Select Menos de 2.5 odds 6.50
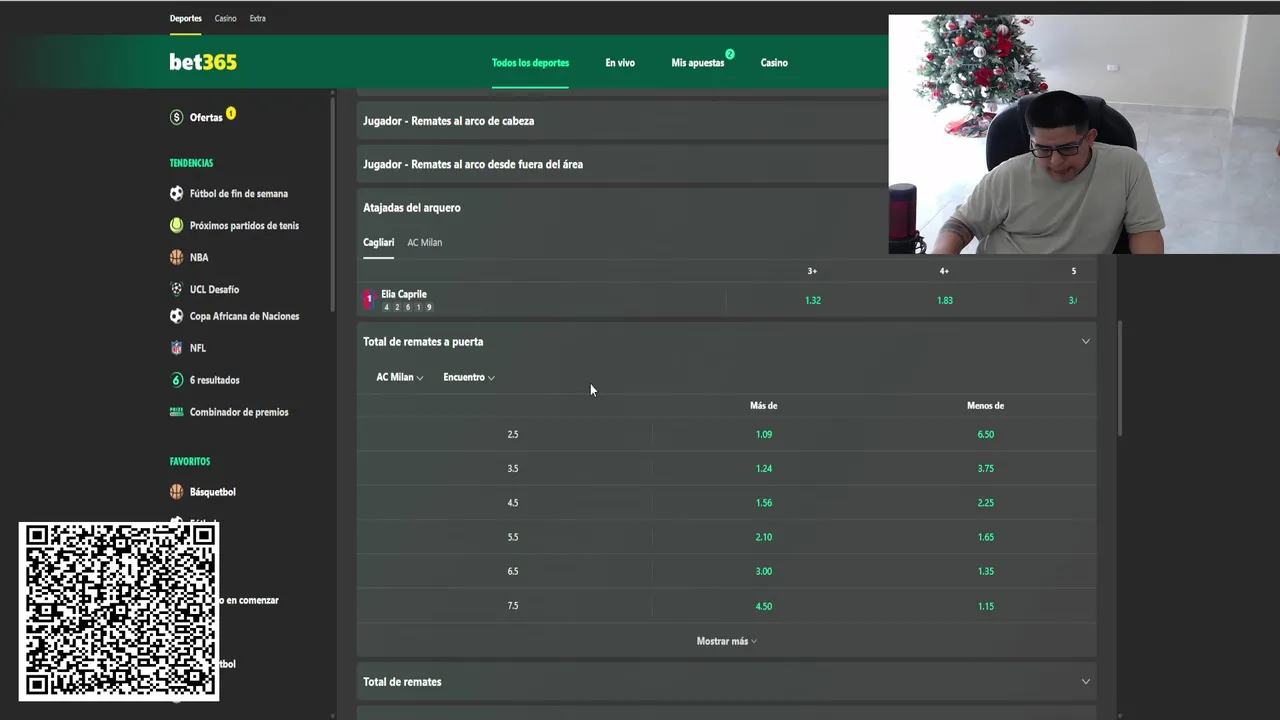This screenshot has width=1280, height=720. point(986,434)
